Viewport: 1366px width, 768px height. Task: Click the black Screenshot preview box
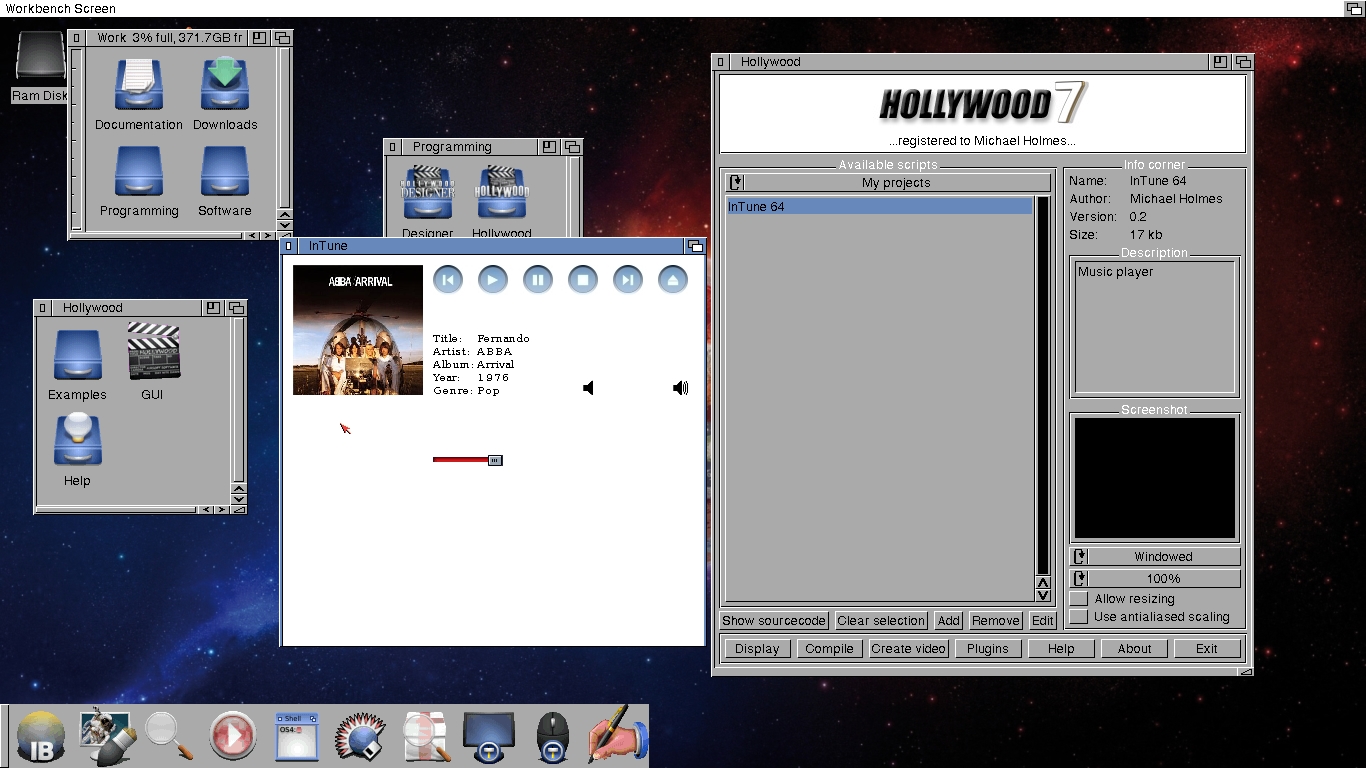click(x=1155, y=479)
